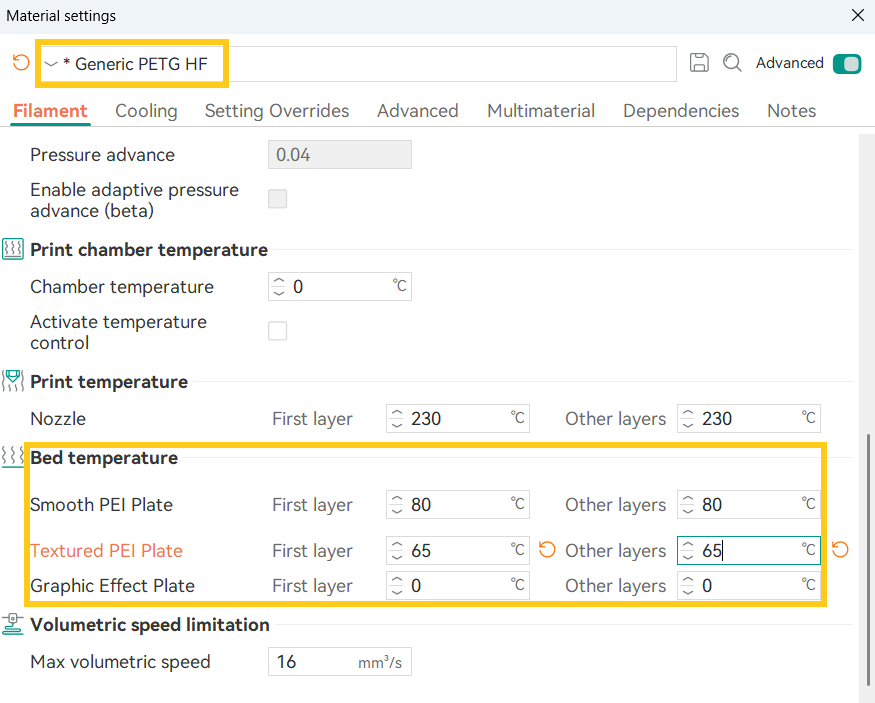Viewport: 875px width, 703px height.
Task: Click the Textured PEI Plate label
Action: (107, 551)
